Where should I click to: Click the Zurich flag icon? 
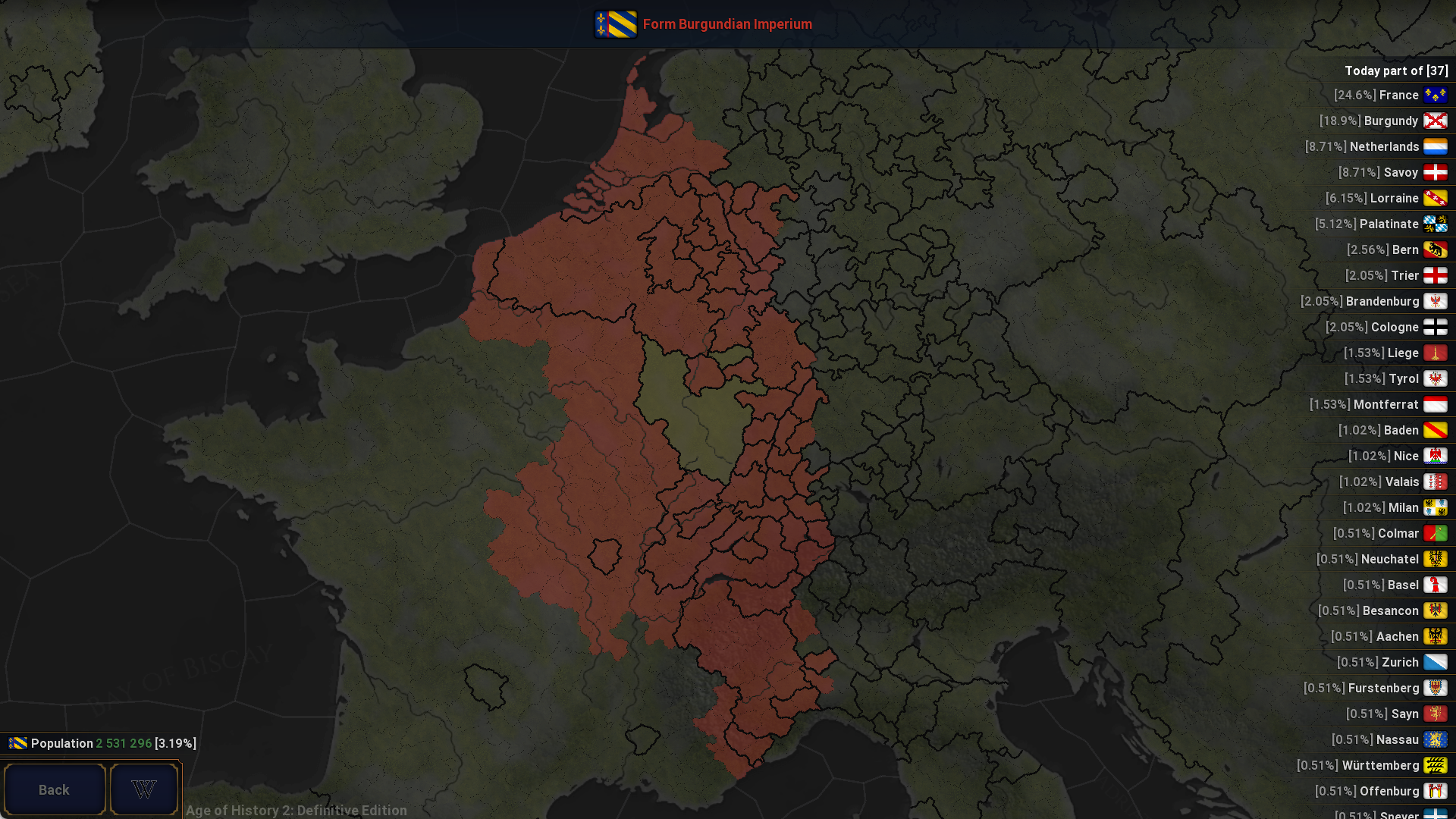point(1436,662)
